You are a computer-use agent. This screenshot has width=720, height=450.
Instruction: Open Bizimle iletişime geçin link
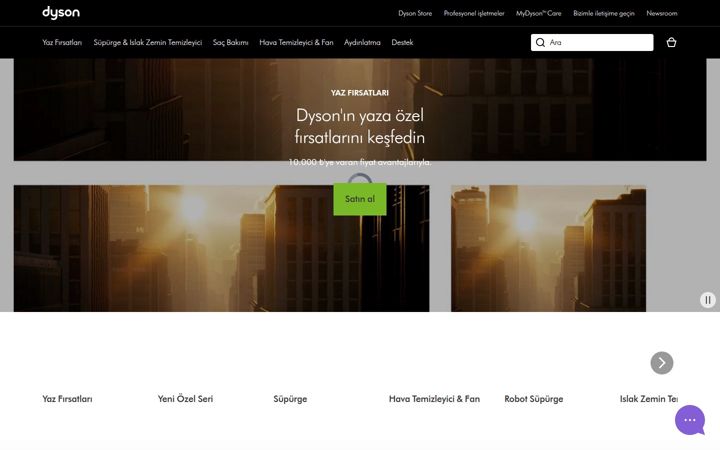[603, 13]
